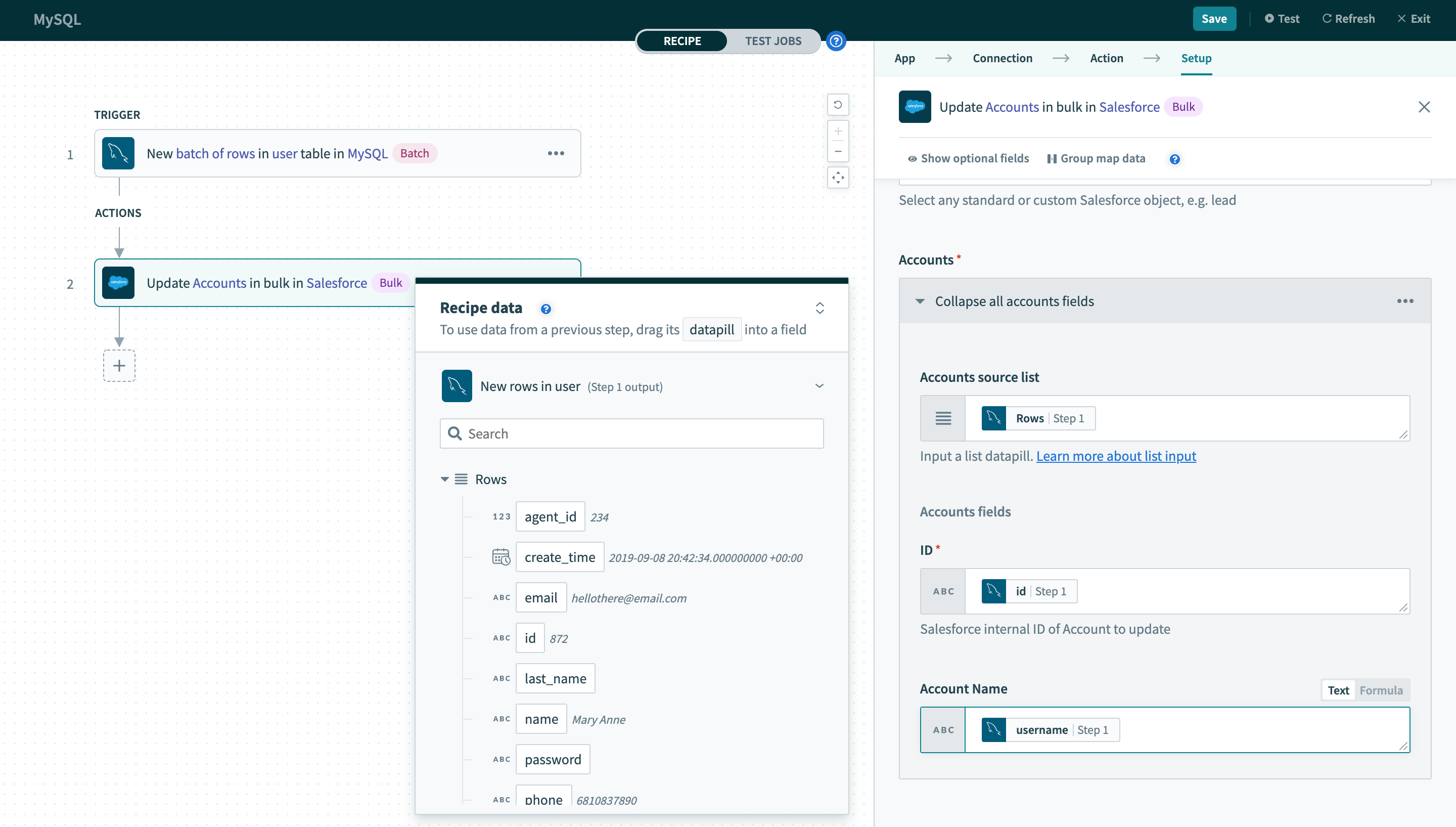
Task: Click the datapill Search field
Action: [x=631, y=434]
